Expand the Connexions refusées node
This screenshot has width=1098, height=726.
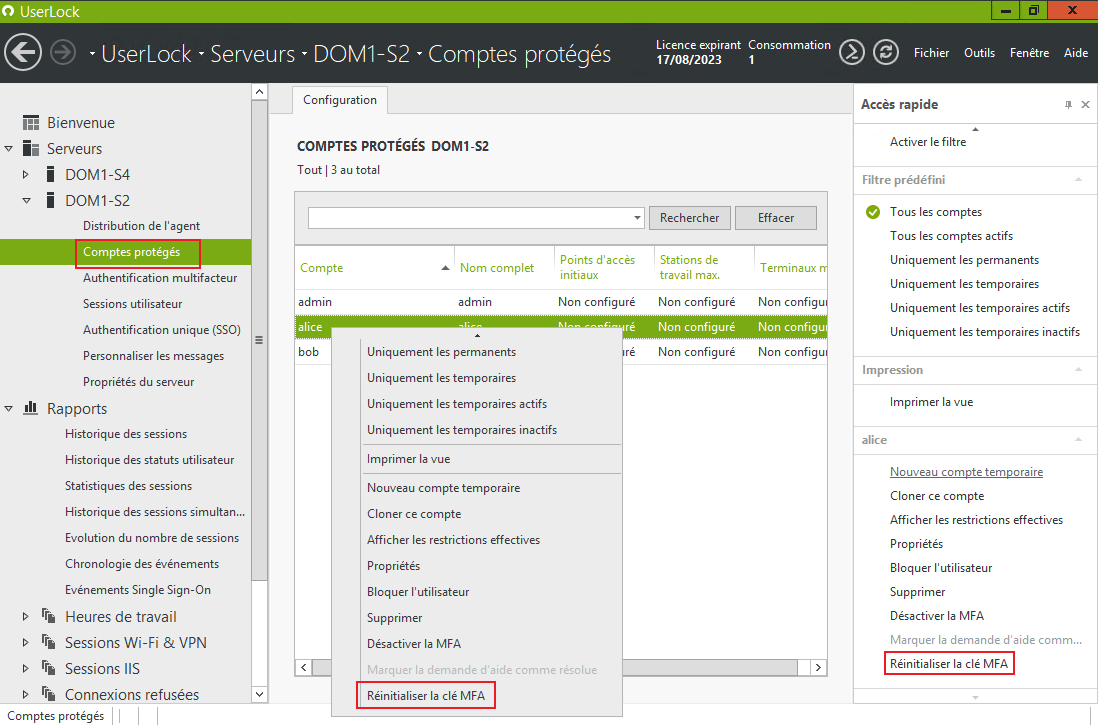(26, 694)
